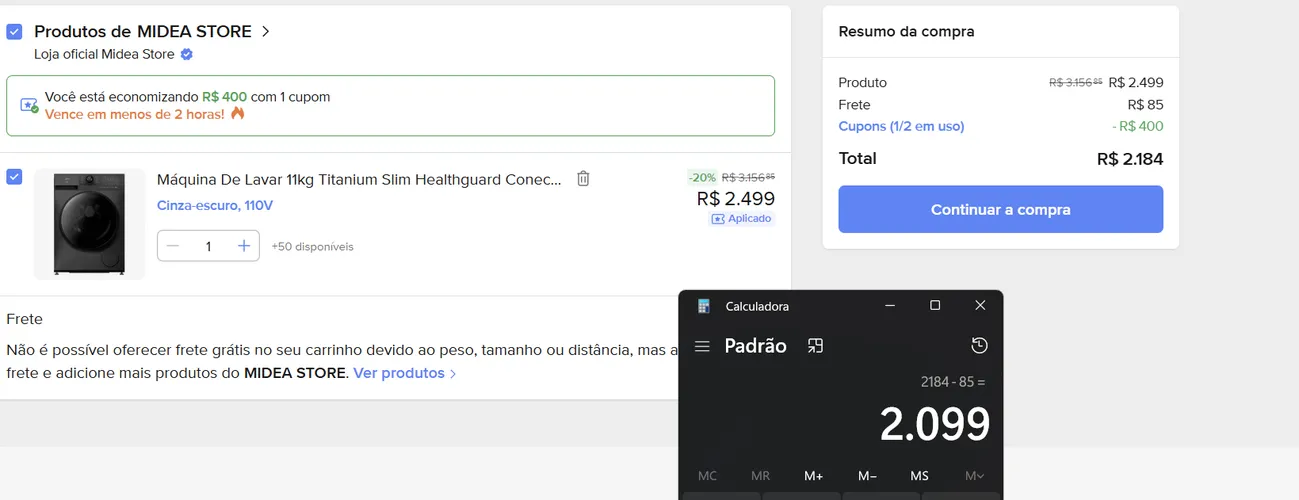
Task: Click the MS memory store button
Action: pyautogui.click(x=919, y=476)
